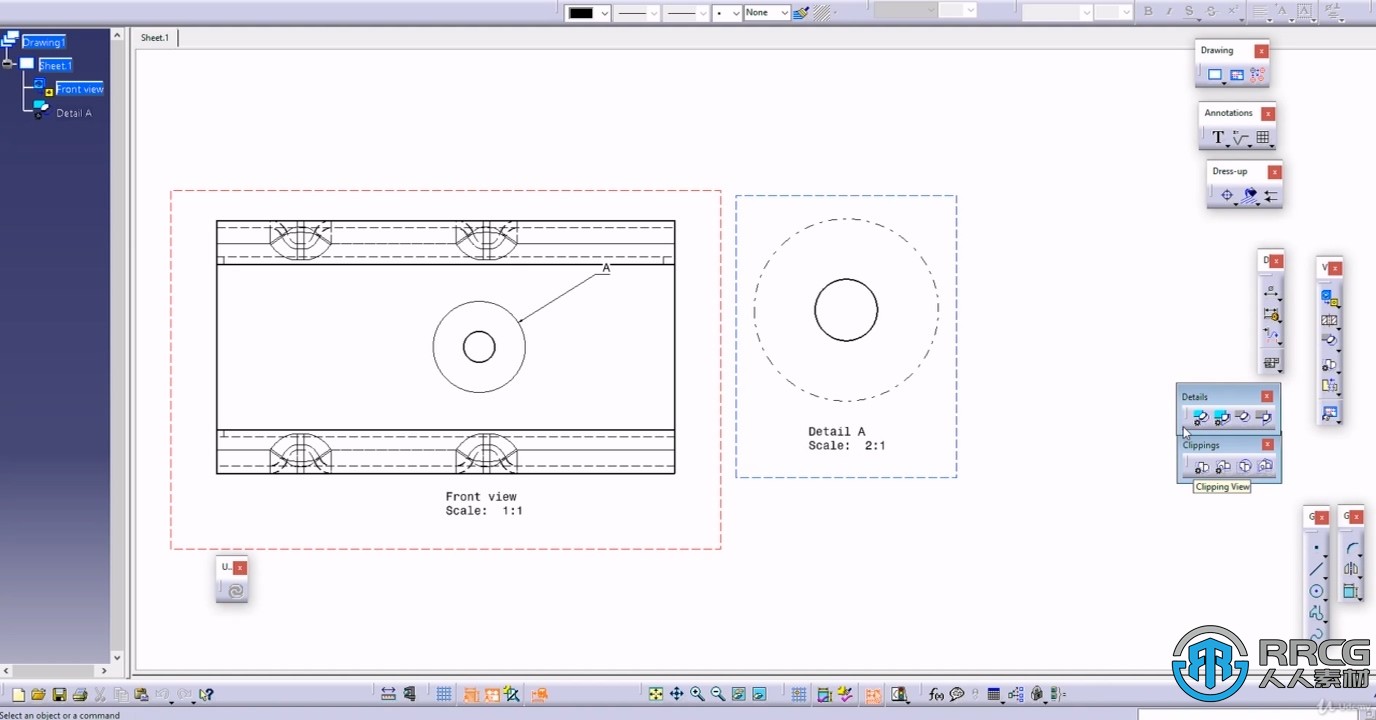The image size is (1376, 720).
Task: Open the line type dropdown
Action: pyautogui.click(x=701, y=13)
